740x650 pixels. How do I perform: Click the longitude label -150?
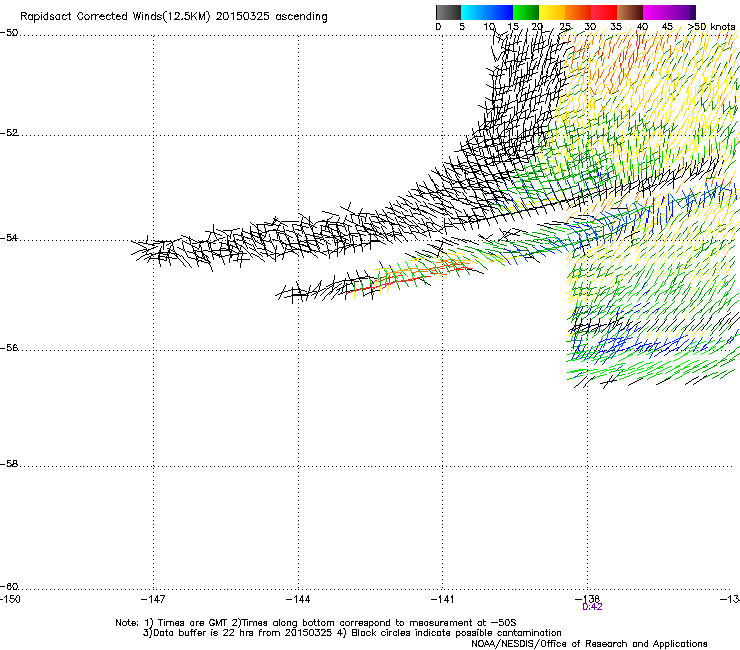(x=10, y=599)
